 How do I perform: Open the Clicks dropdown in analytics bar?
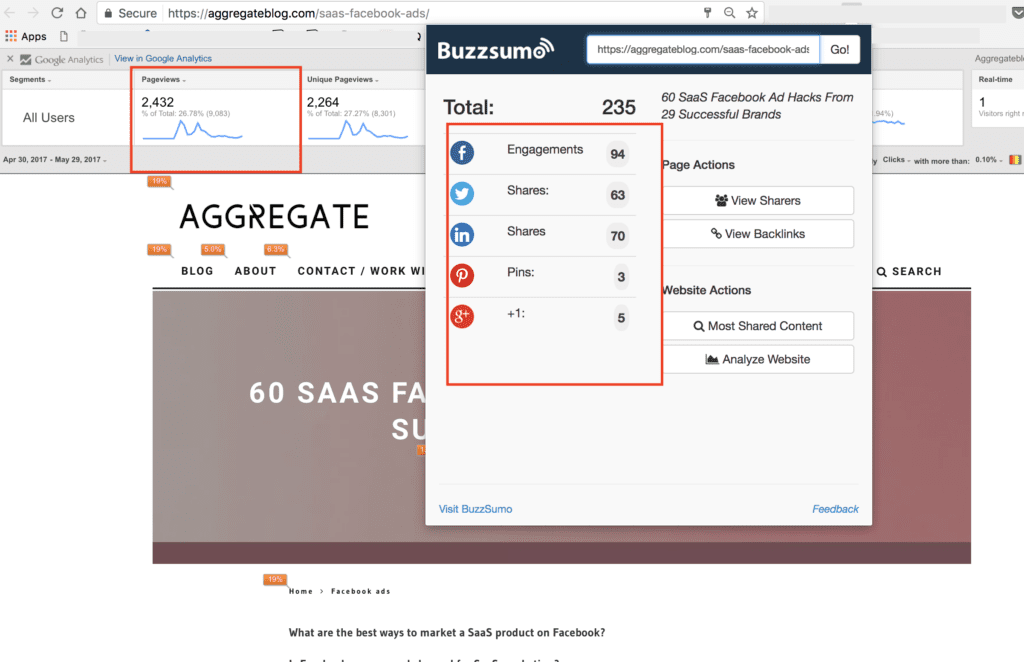[896, 160]
